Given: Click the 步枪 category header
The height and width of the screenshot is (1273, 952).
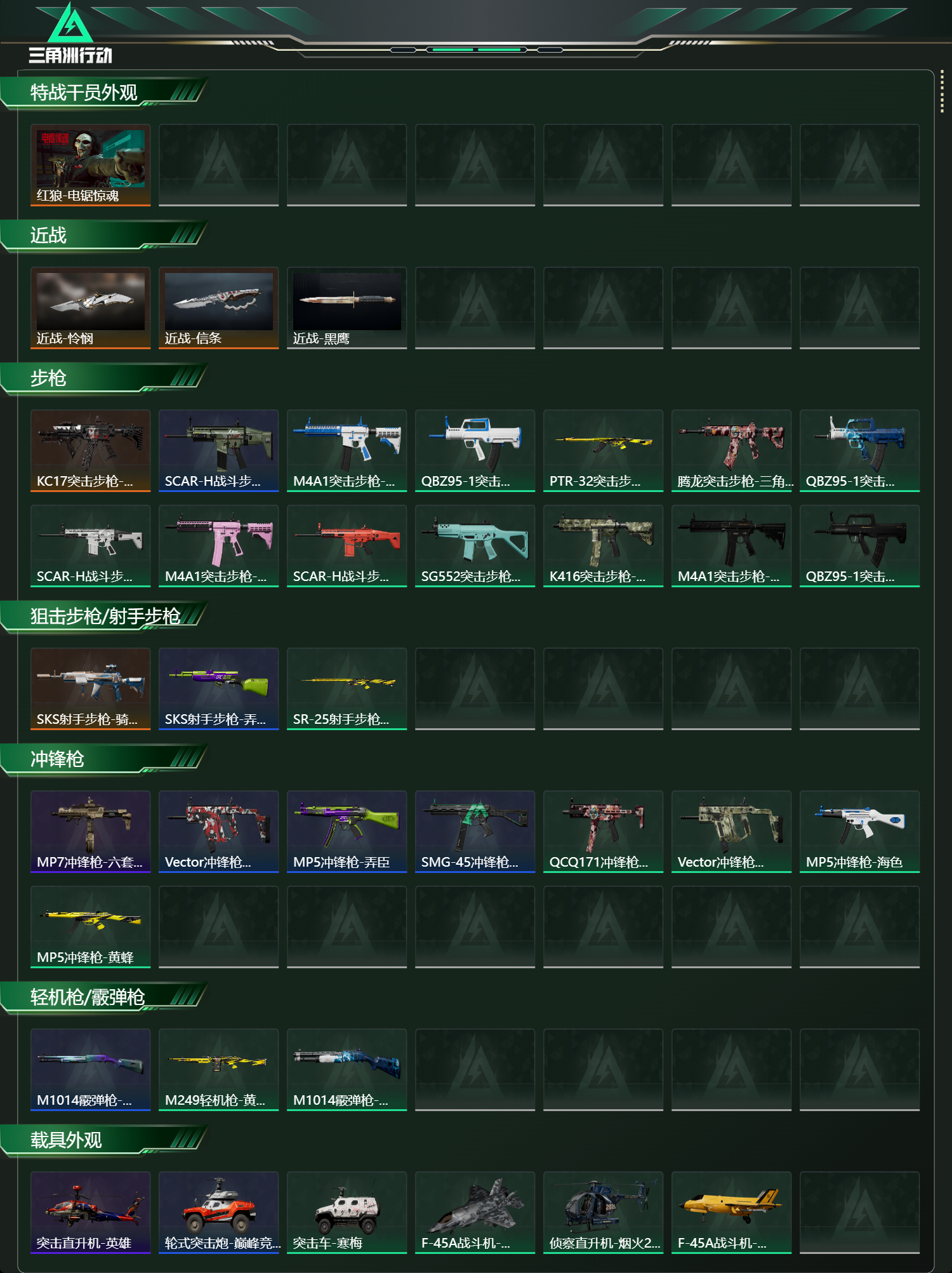Looking at the screenshot, I should point(48,378).
